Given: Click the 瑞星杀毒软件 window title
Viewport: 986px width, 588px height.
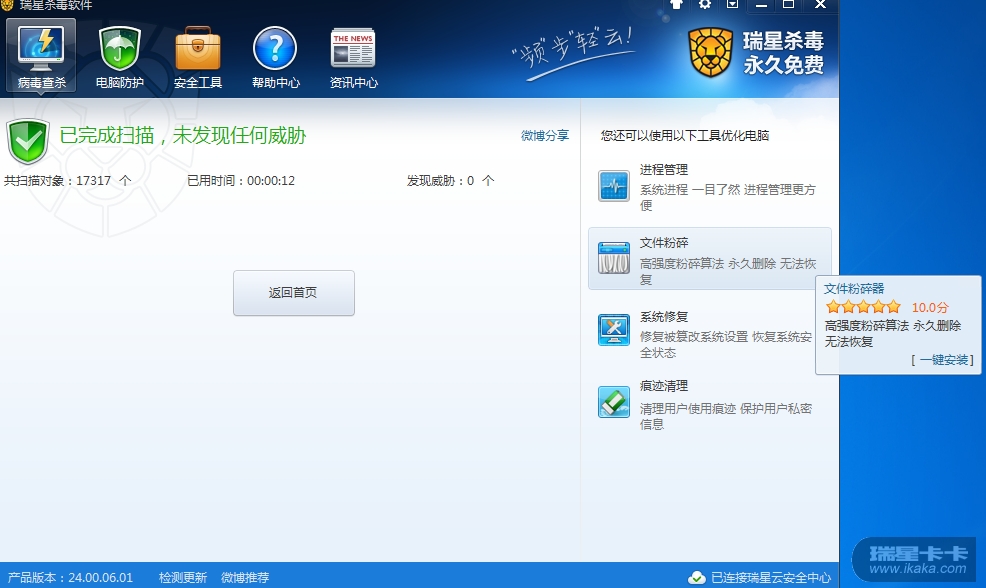Looking at the screenshot, I should tap(55, 5).
